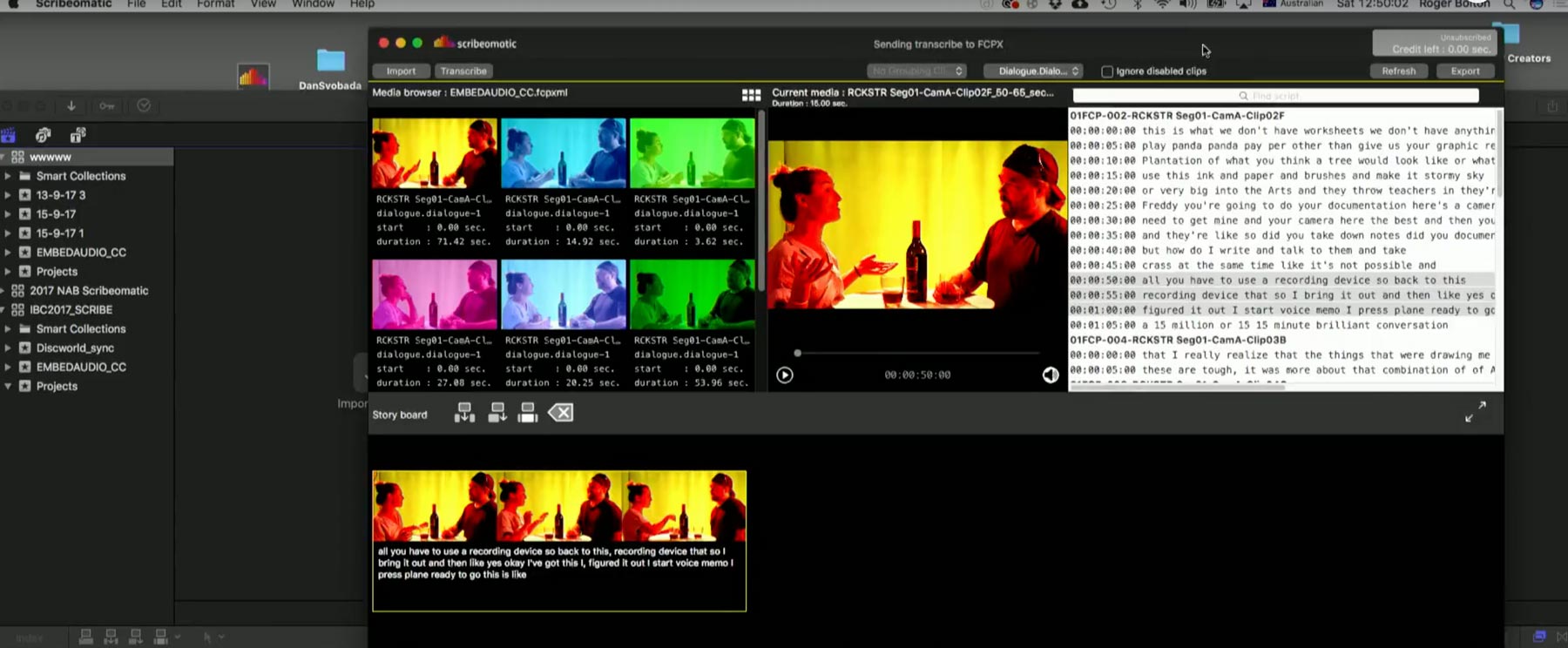Click the Transcribe button
This screenshot has height=648, width=1568.
click(463, 71)
